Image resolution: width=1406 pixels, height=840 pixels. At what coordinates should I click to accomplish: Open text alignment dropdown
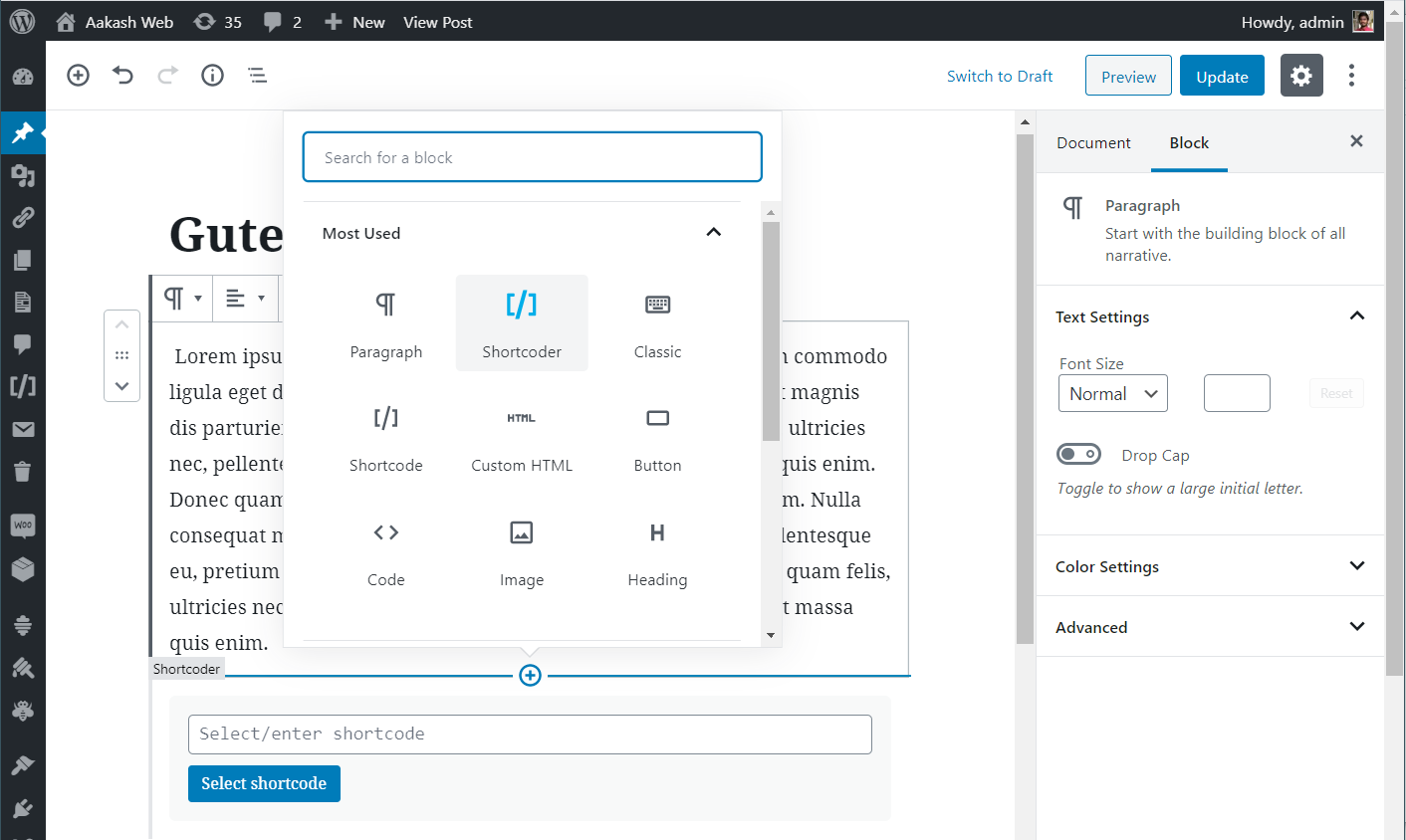[245, 298]
